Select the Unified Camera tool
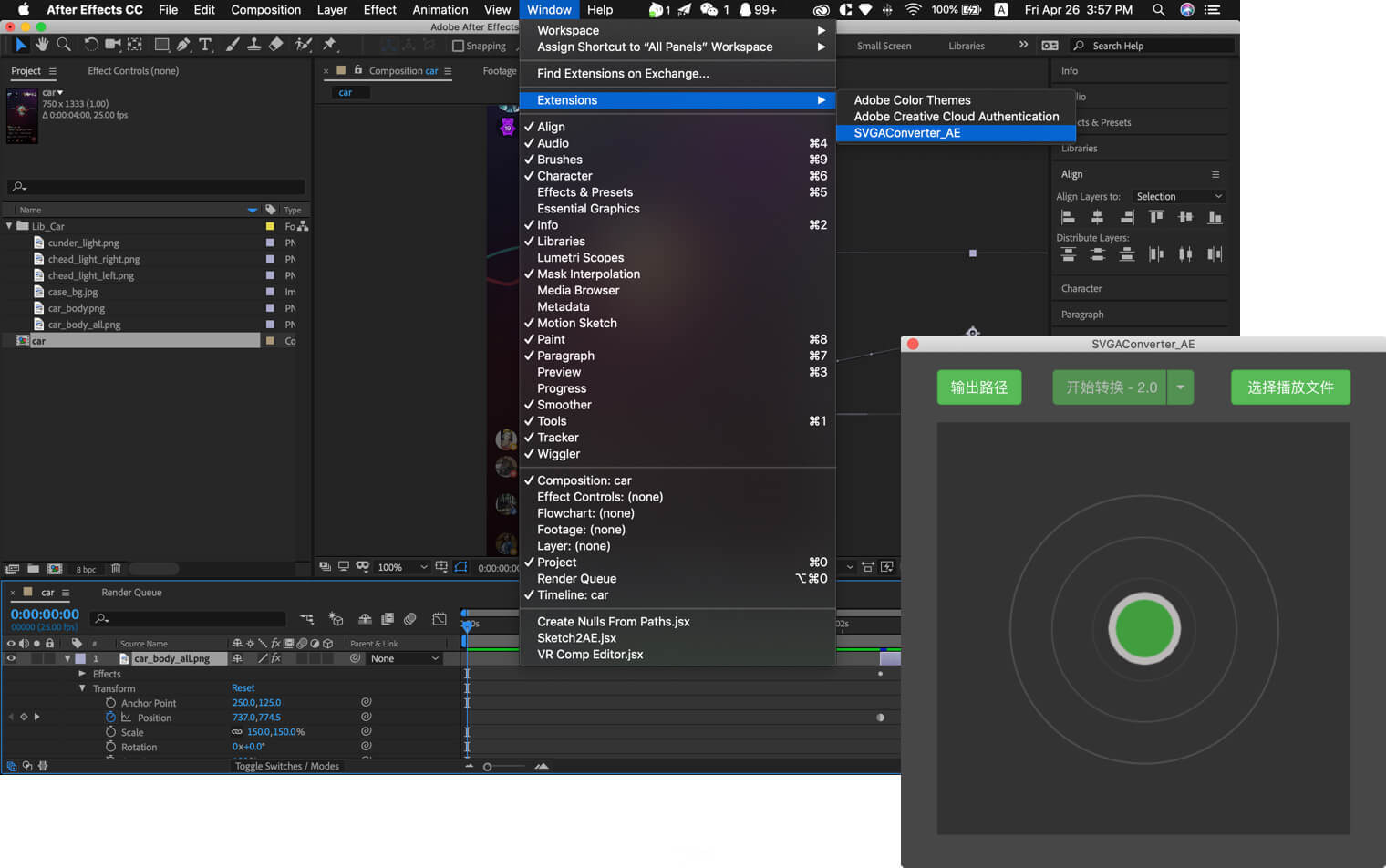1386x868 pixels. click(113, 45)
